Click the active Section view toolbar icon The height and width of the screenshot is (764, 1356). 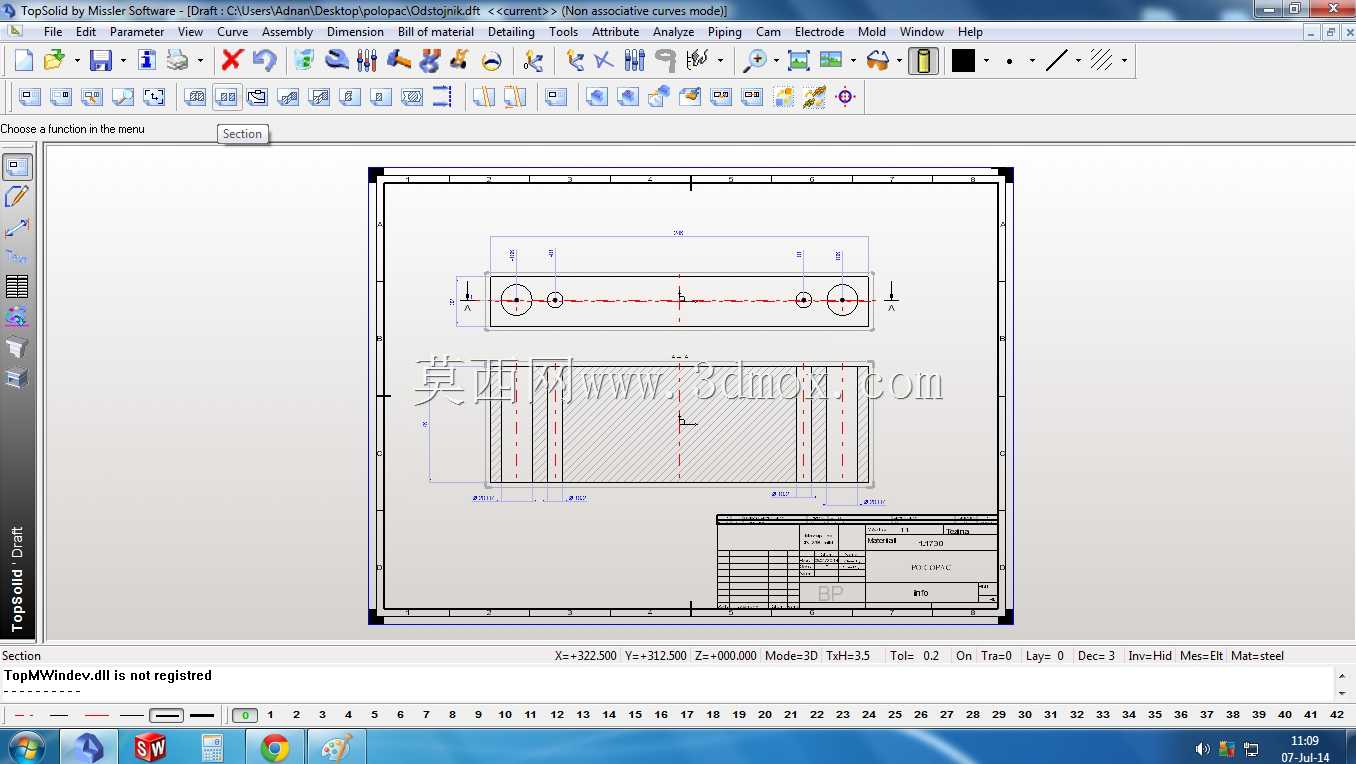click(x=227, y=97)
